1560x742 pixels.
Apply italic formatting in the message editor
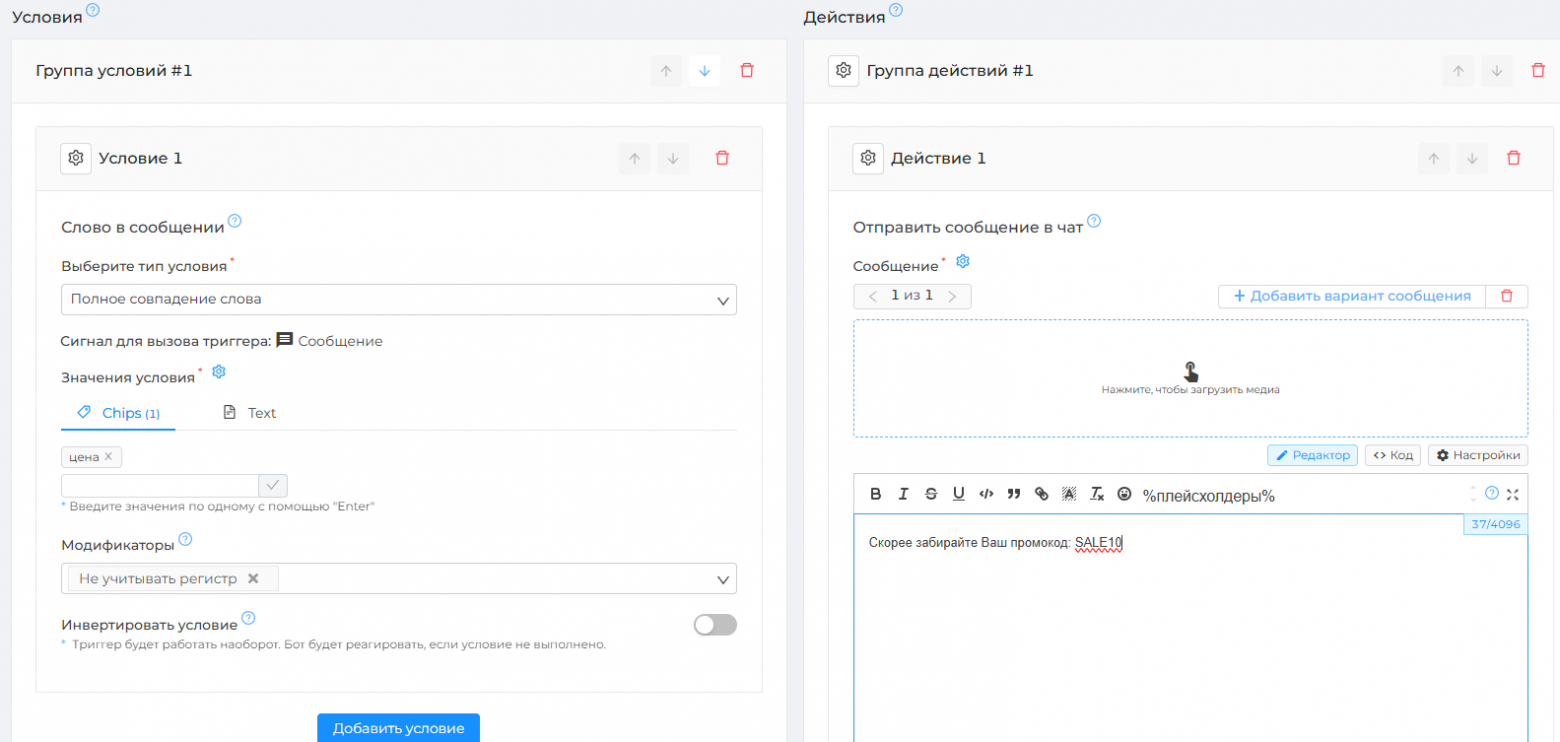click(904, 493)
